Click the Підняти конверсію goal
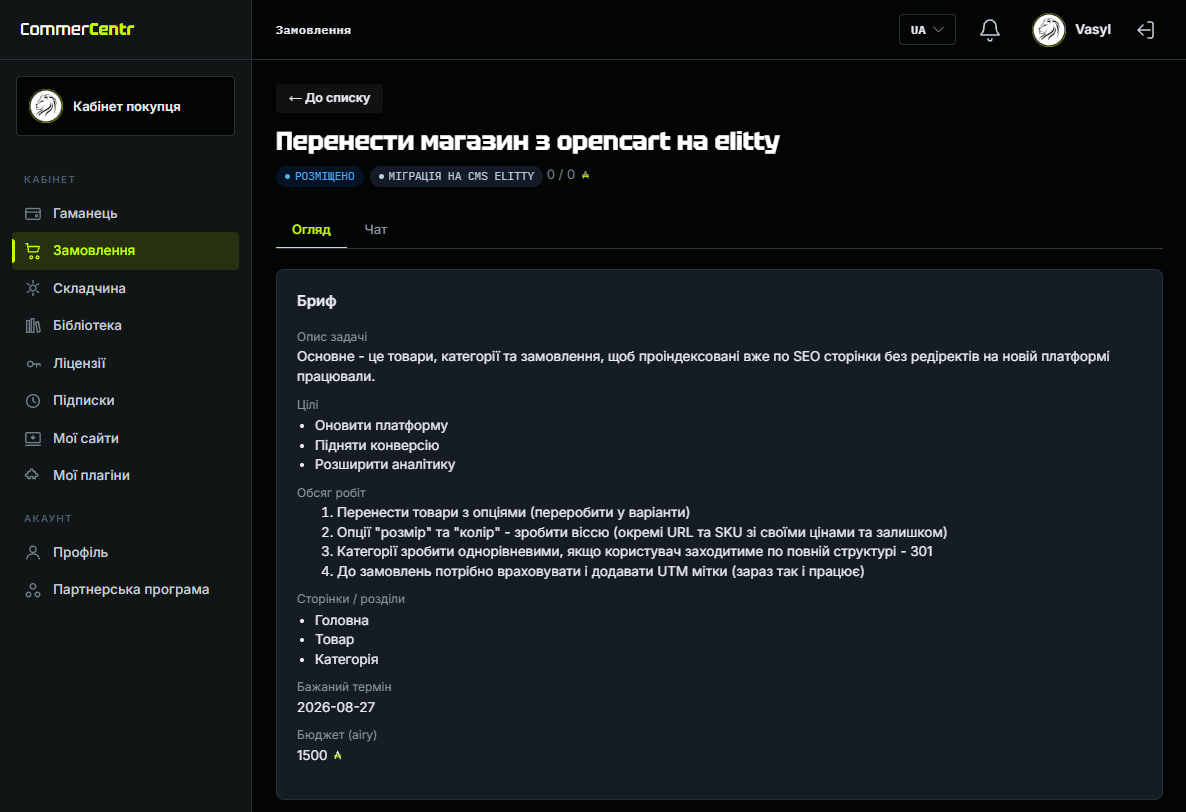Screen dimensions: 1186x812 pos(377,445)
